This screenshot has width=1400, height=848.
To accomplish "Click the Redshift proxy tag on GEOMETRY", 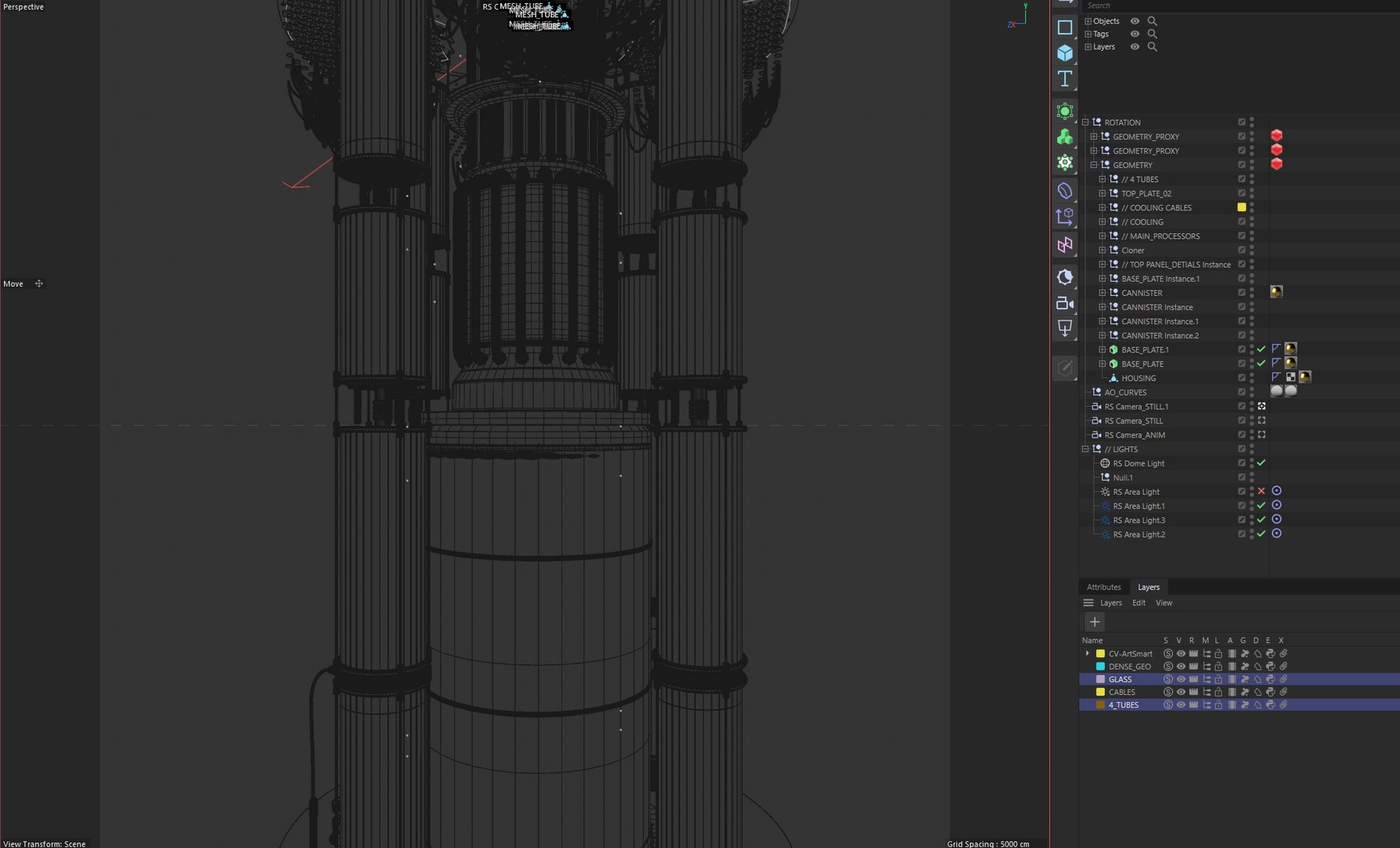I will (1276, 164).
